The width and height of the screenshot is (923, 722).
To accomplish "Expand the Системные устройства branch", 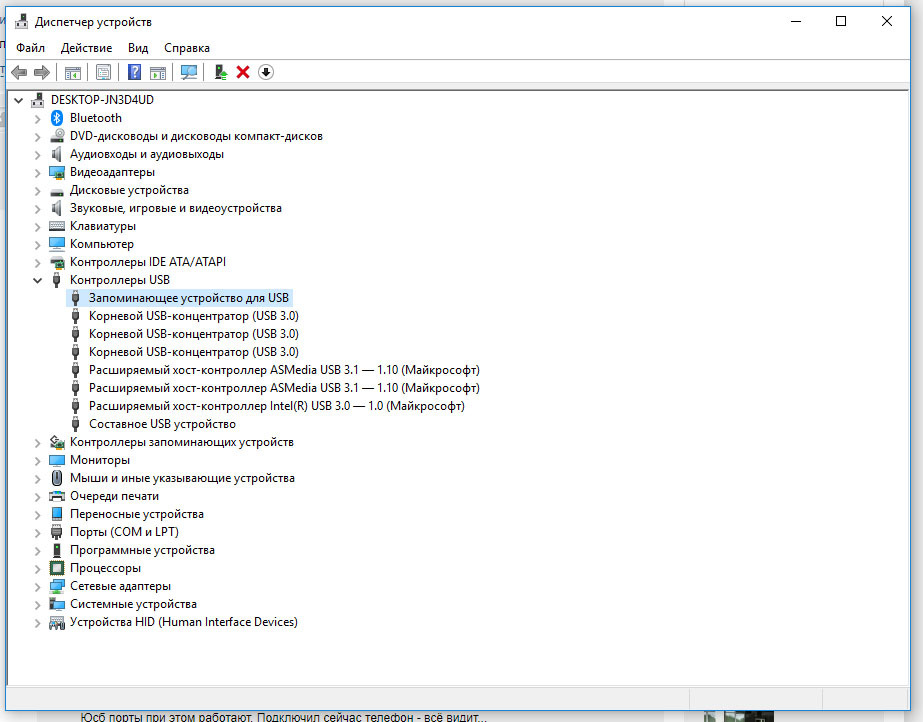I will (38, 605).
